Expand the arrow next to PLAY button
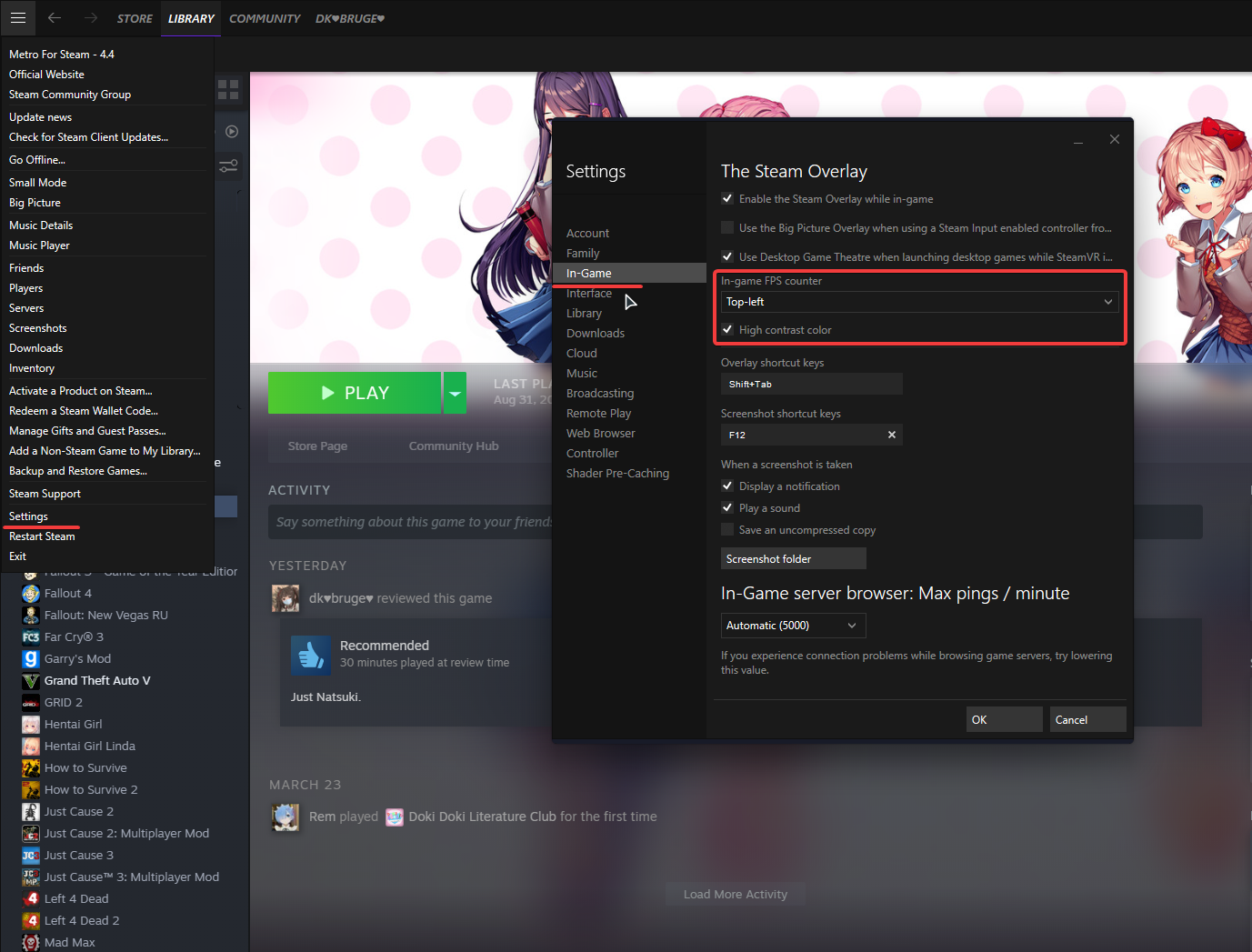 [x=455, y=393]
